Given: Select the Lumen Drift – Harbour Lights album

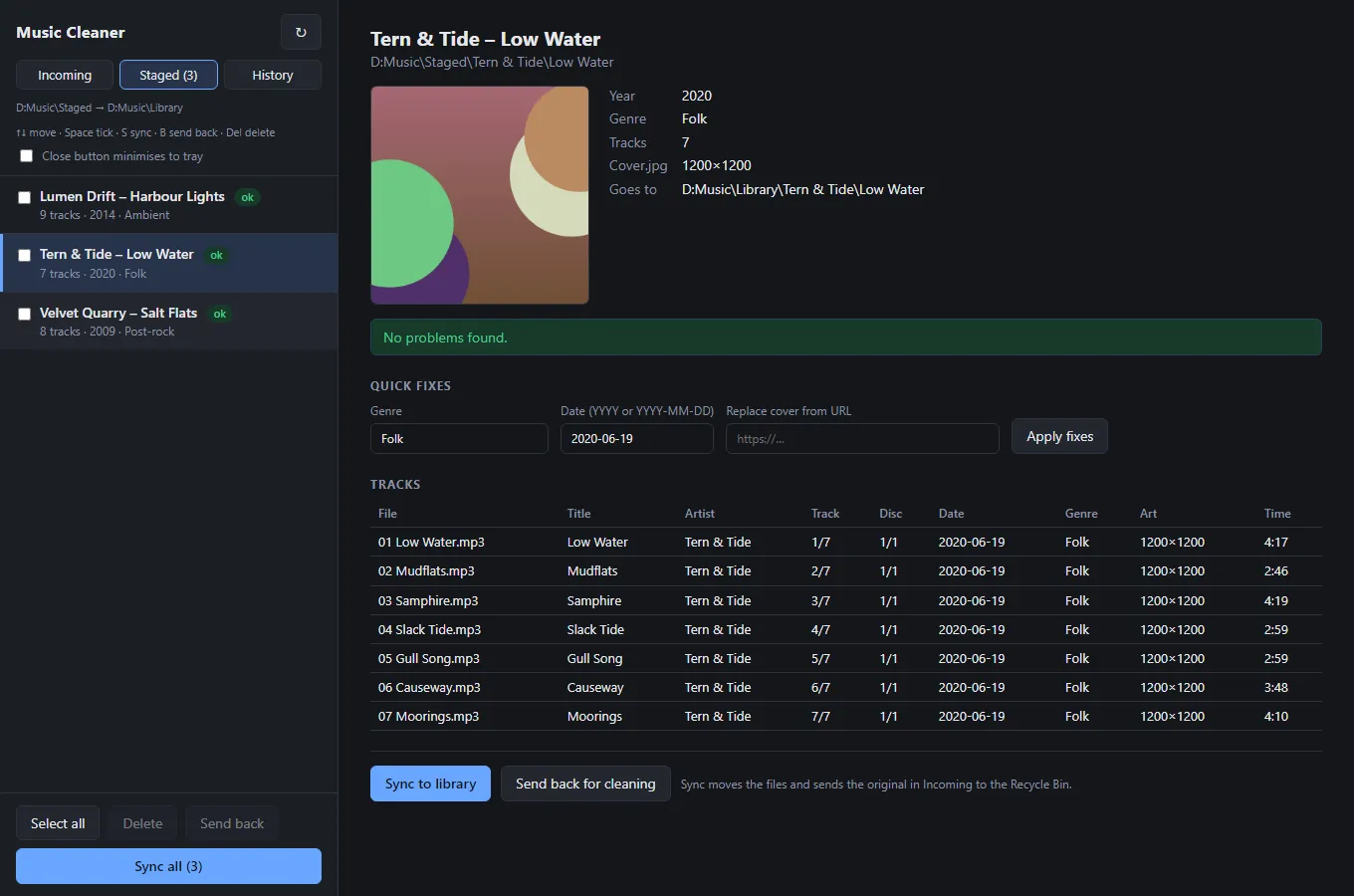Looking at the screenshot, I should [x=169, y=205].
